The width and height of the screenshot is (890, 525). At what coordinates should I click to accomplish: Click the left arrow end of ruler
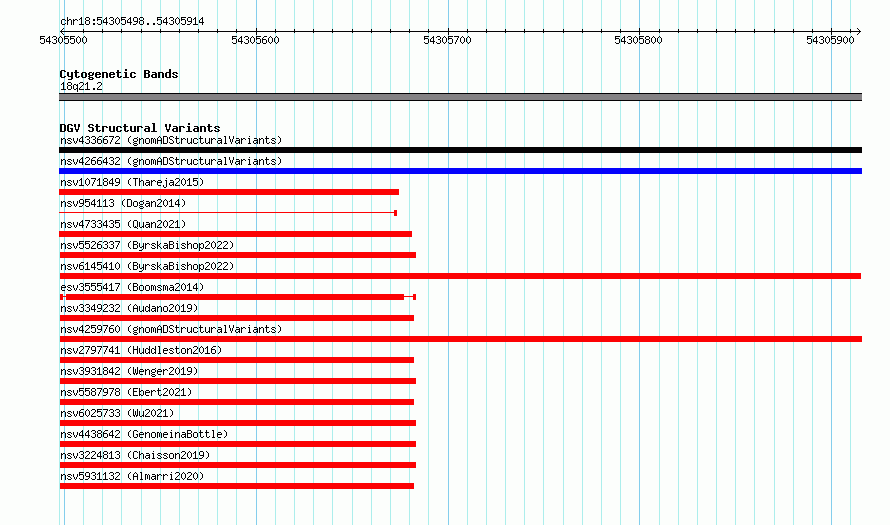click(61, 31)
